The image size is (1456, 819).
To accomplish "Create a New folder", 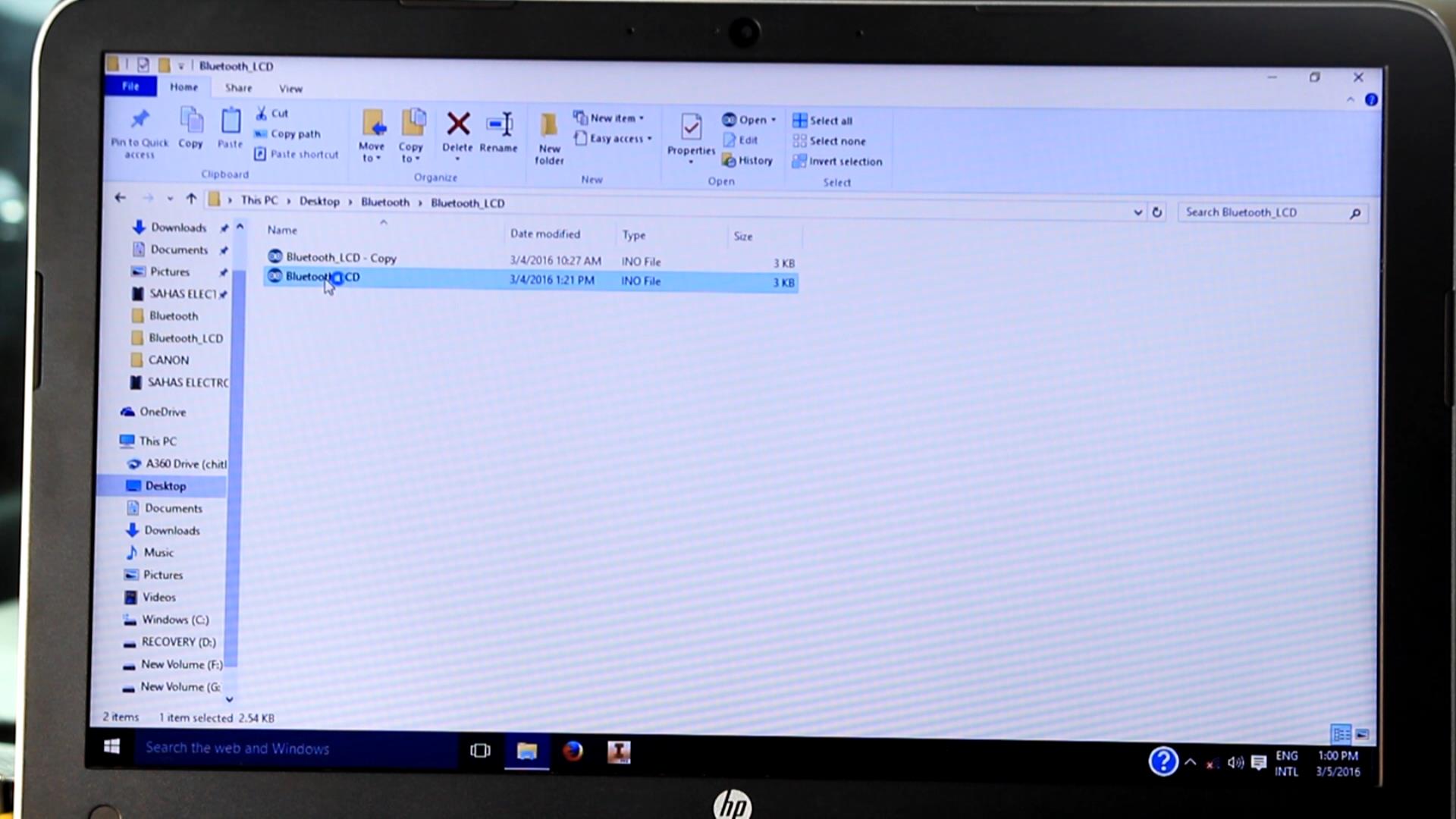I will tap(549, 127).
